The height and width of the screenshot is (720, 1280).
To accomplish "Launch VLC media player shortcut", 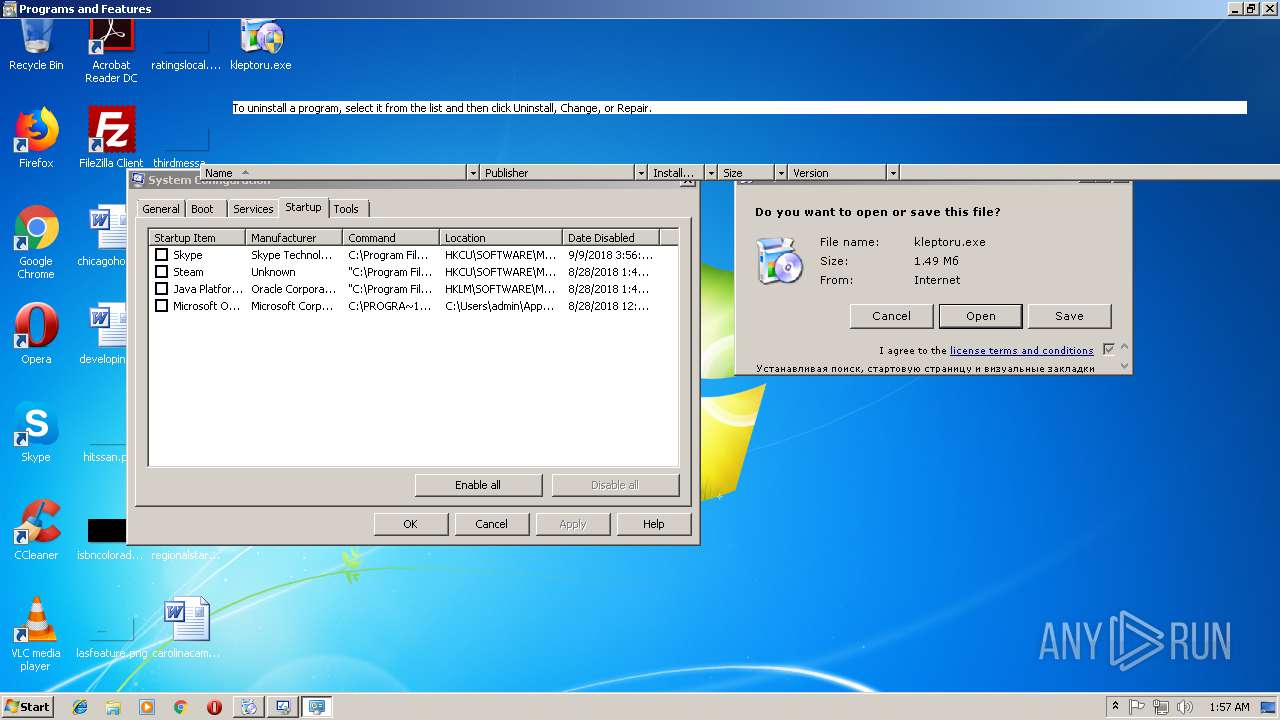I will click(36, 634).
